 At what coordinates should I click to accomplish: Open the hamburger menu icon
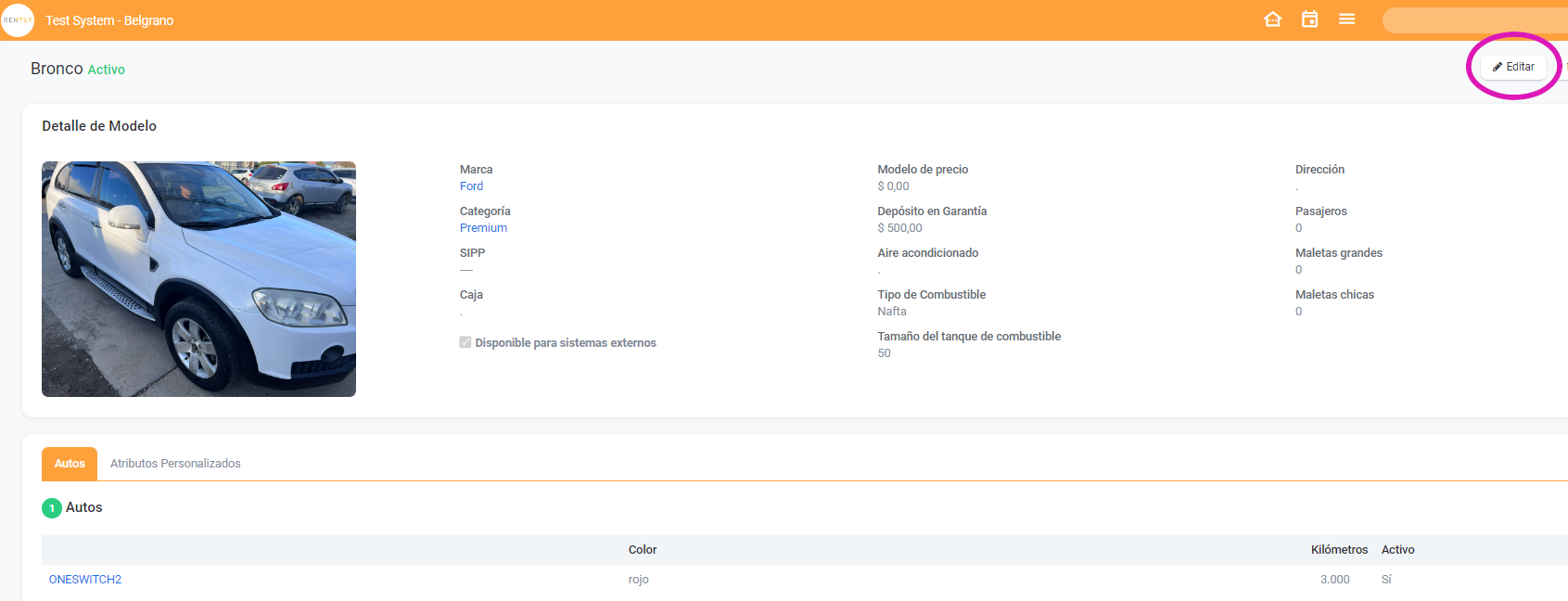(x=1346, y=19)
